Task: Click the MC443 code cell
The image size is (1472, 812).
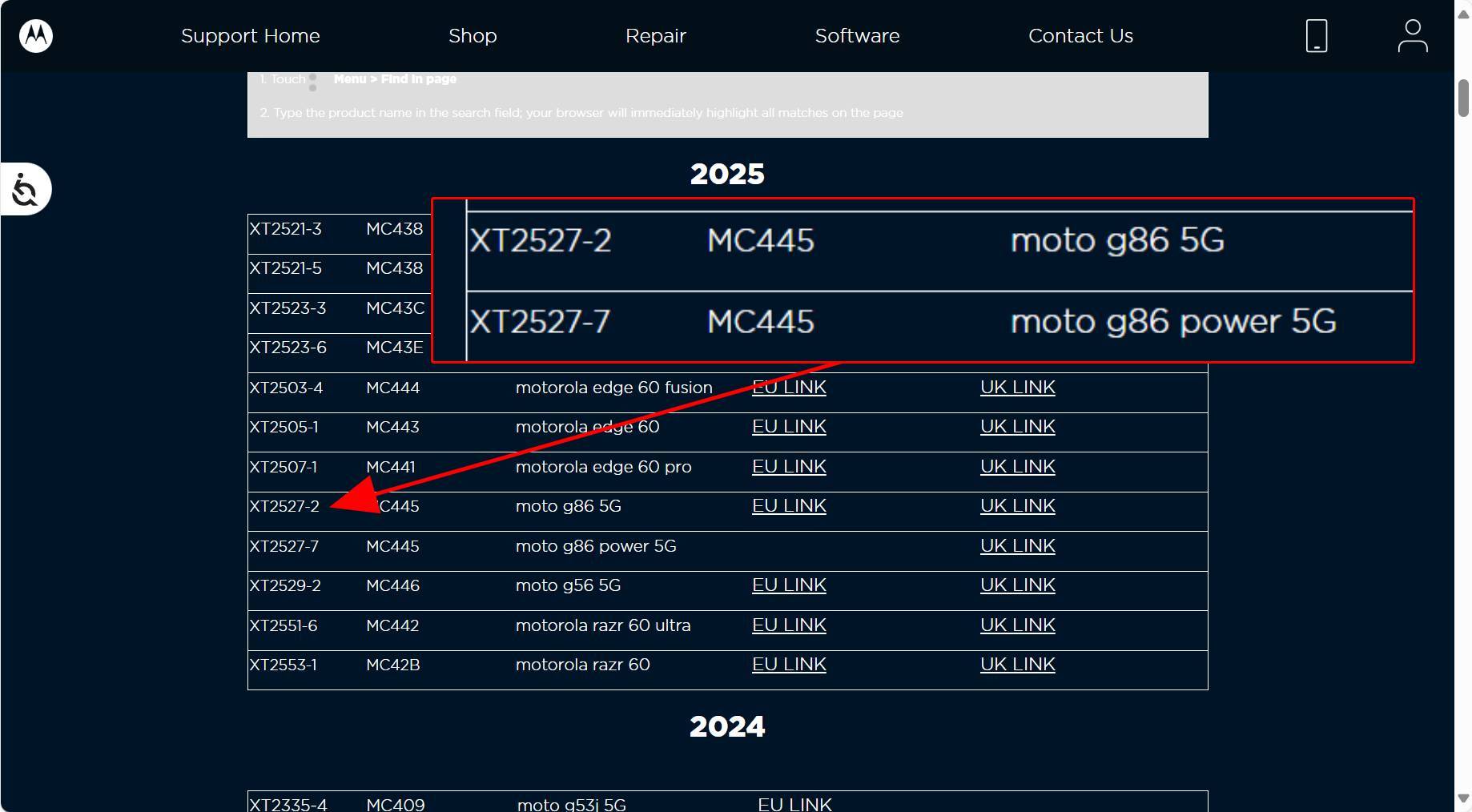Action: click(392, 427)
